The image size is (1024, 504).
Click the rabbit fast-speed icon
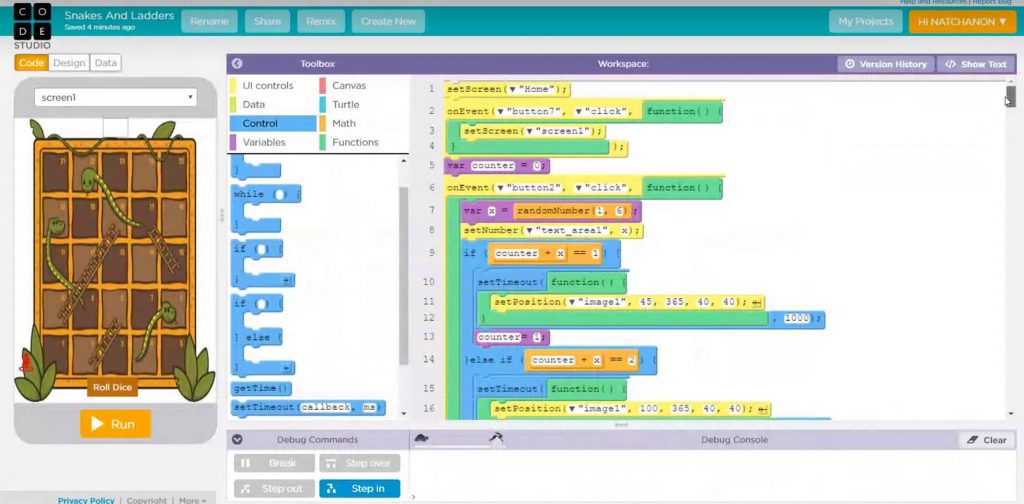click(x=496, y=437)
